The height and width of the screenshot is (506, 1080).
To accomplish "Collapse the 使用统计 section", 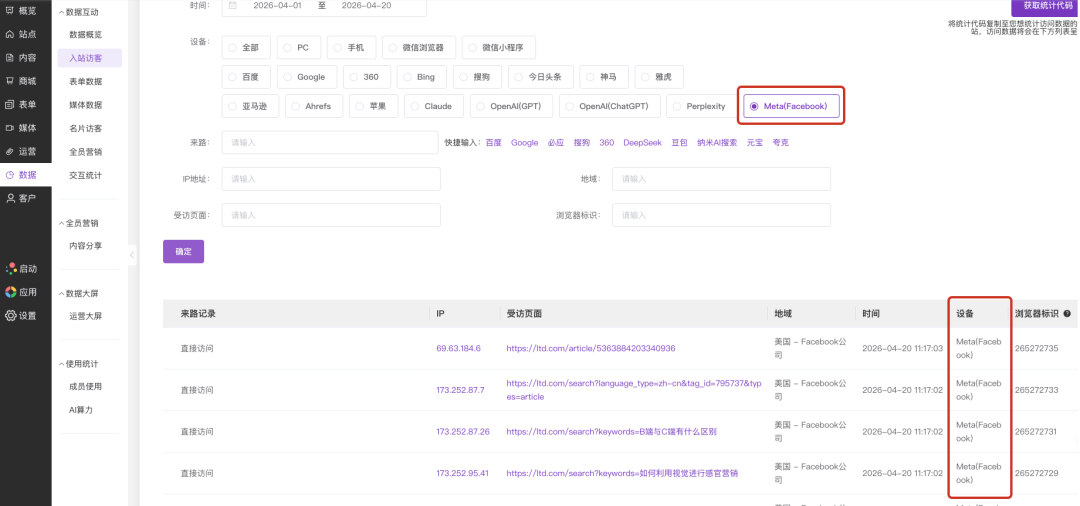I will (59, 364).
